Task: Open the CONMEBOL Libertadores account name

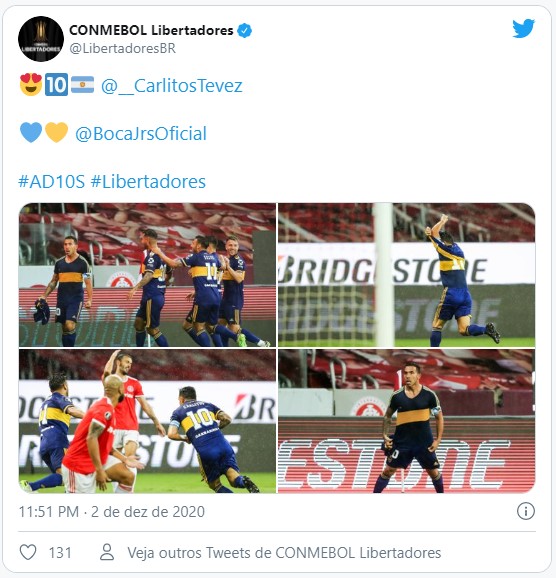Action: pos(151,30)
